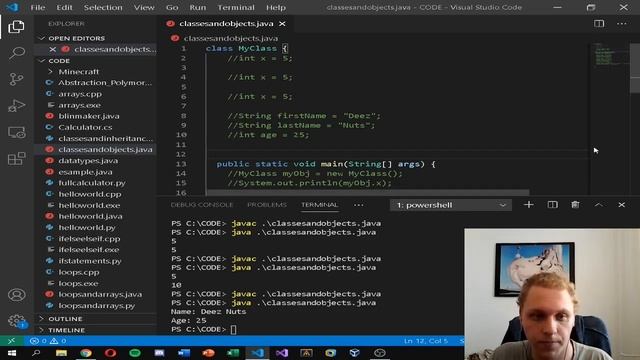Open errors and warnings status indicator
640x360 pixels.
48,340
